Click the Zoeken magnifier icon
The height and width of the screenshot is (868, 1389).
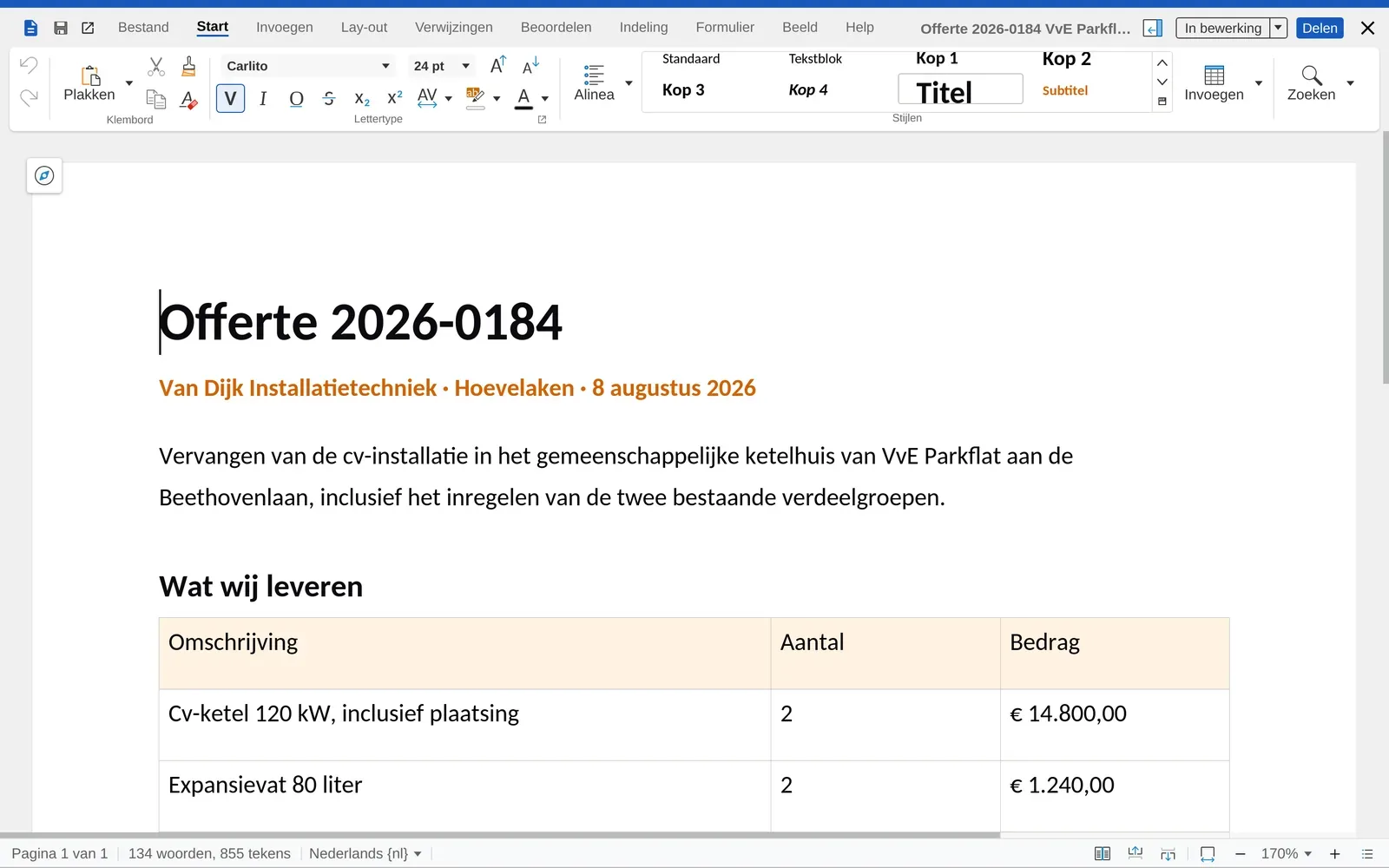1312,83
